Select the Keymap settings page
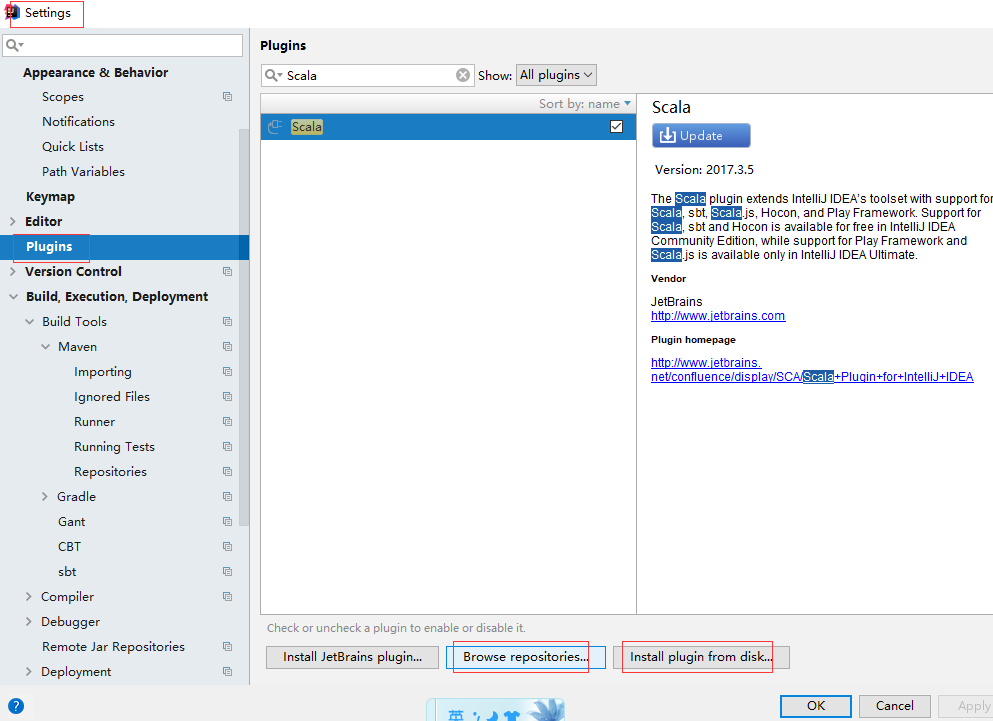Image resolution: width=993 pixels, height=721 pixels. tap(50, 196)
